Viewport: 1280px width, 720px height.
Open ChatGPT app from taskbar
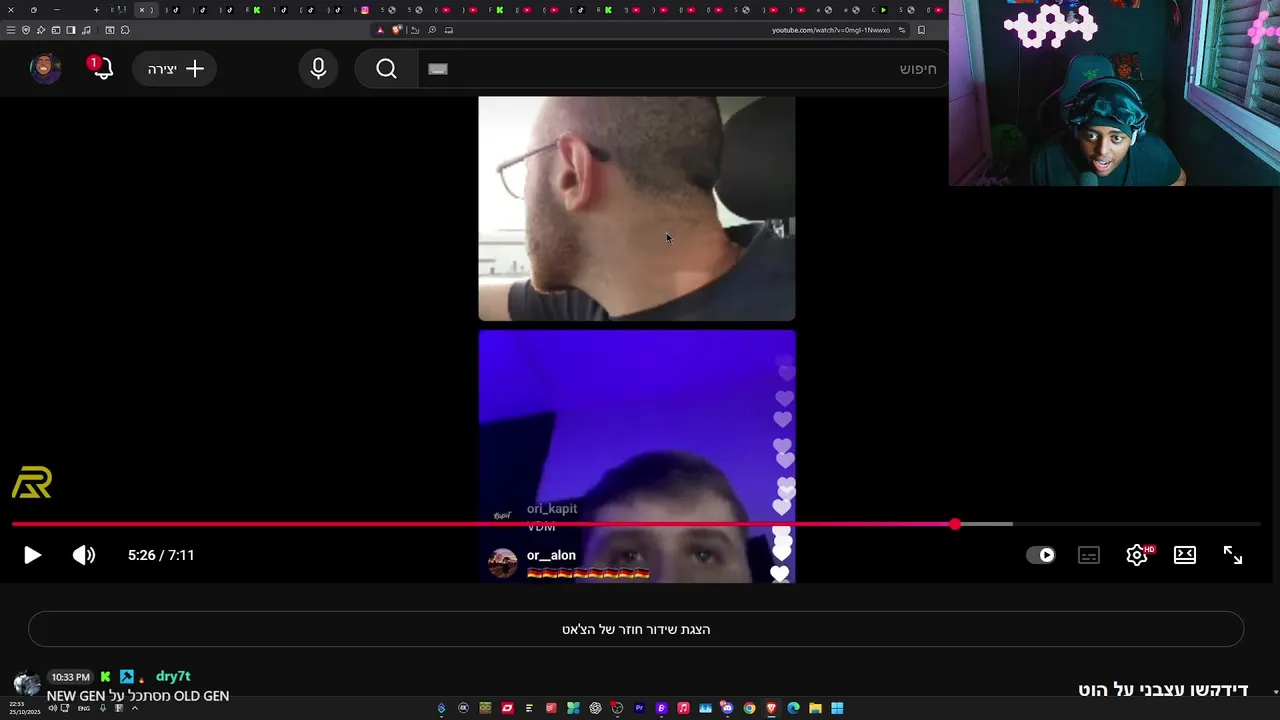coord(596,708)
